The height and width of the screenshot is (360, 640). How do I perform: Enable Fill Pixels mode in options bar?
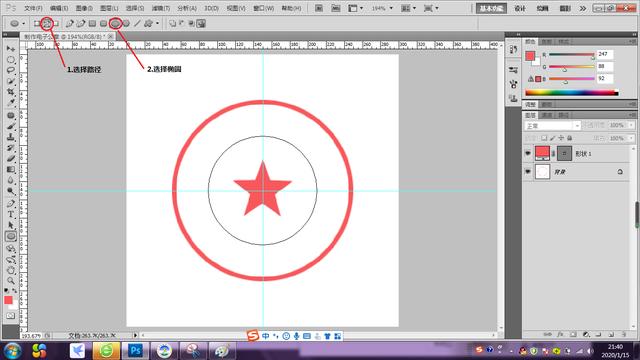click(x=56, y=24)
